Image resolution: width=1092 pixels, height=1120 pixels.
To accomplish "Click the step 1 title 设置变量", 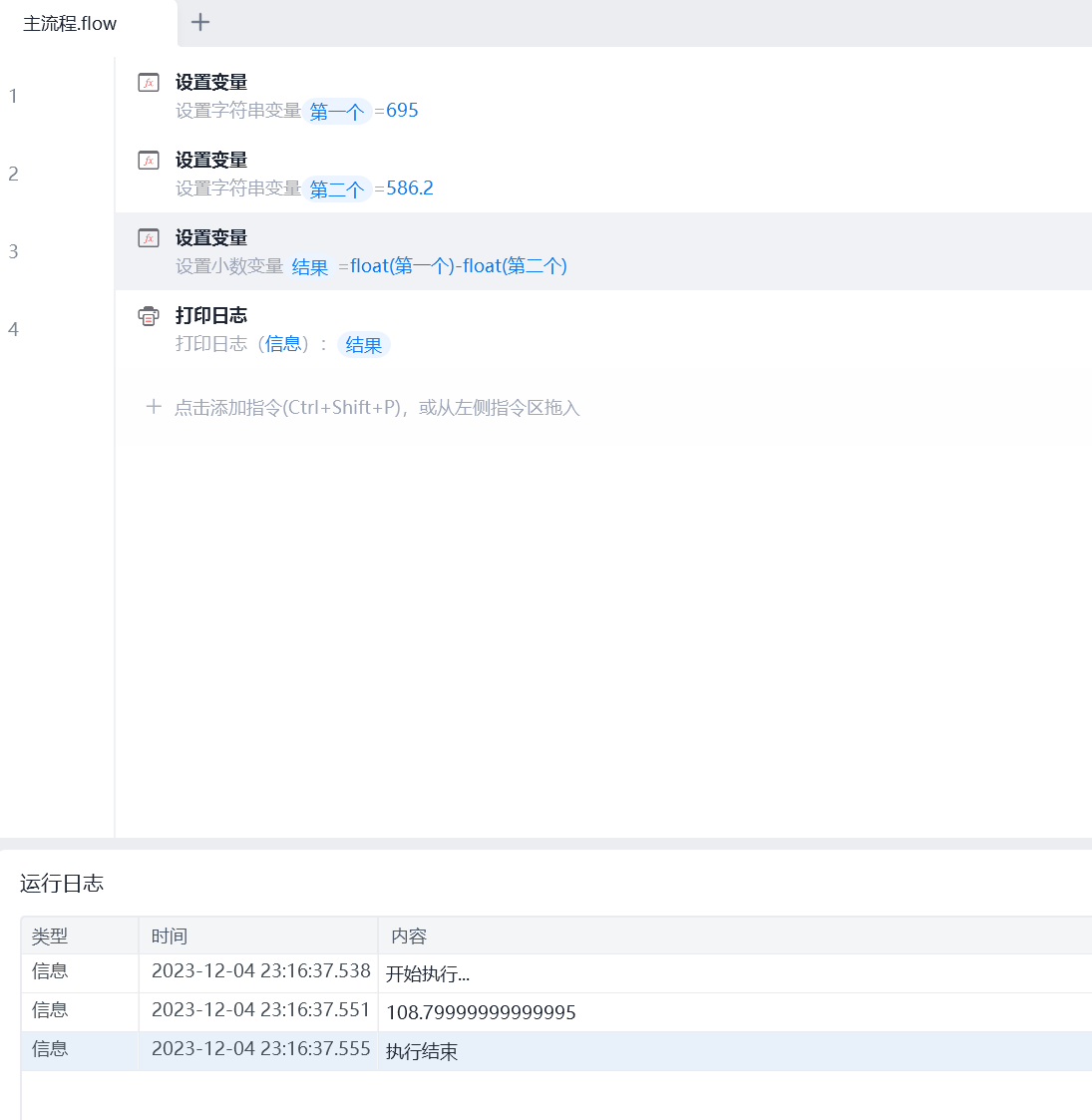I will 211,83.
